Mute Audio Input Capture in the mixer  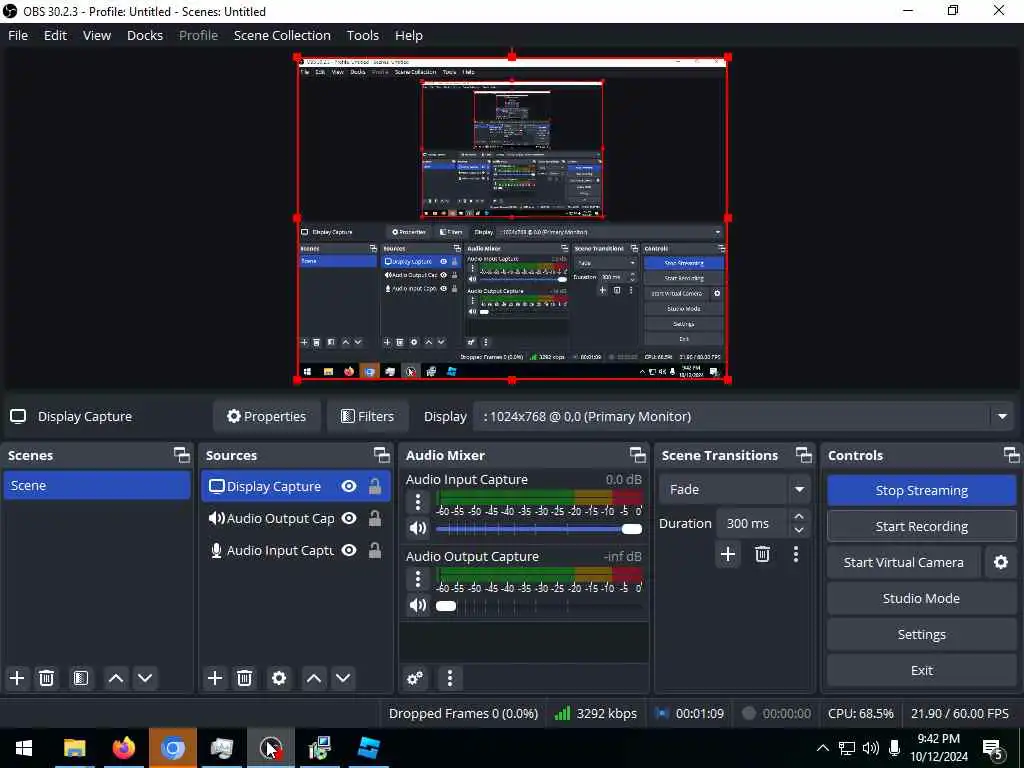tap(418, 528)
